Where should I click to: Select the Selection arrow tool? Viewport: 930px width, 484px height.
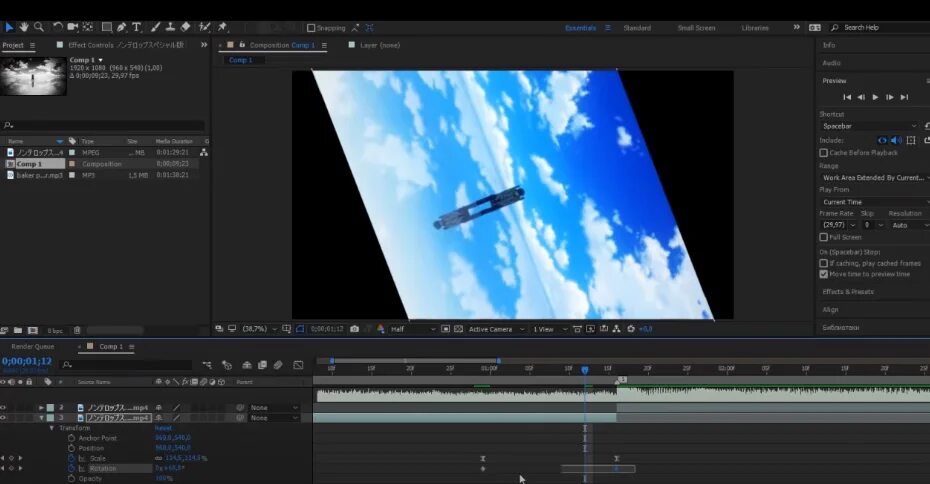[9, 27]
